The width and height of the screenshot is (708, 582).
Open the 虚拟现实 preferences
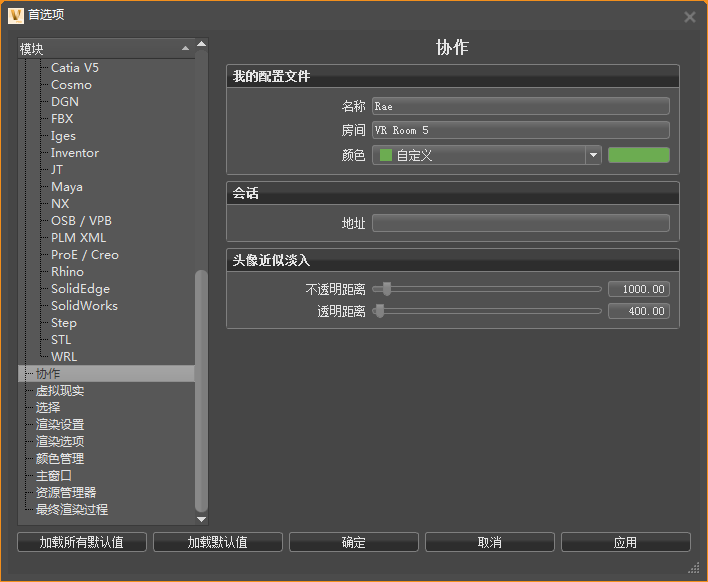(x=60, y=391)
